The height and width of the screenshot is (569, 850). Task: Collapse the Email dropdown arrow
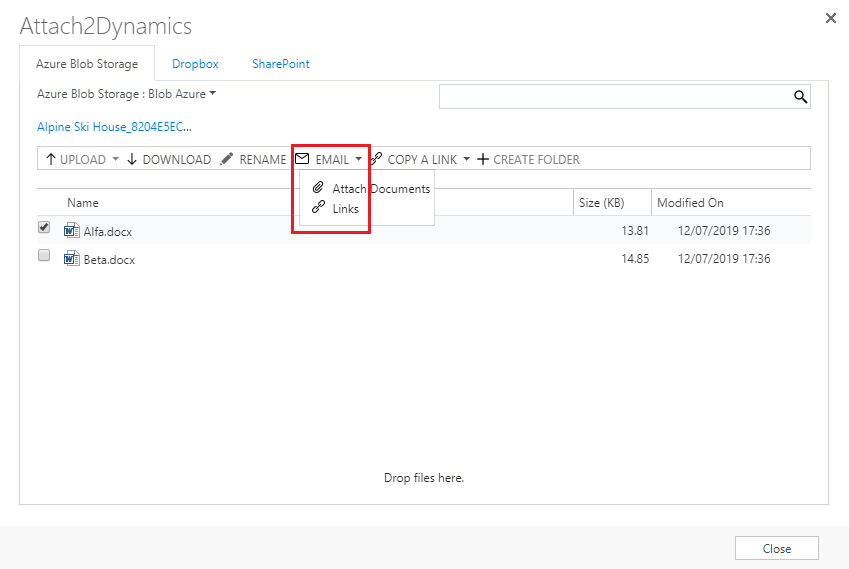pos(358,159)
